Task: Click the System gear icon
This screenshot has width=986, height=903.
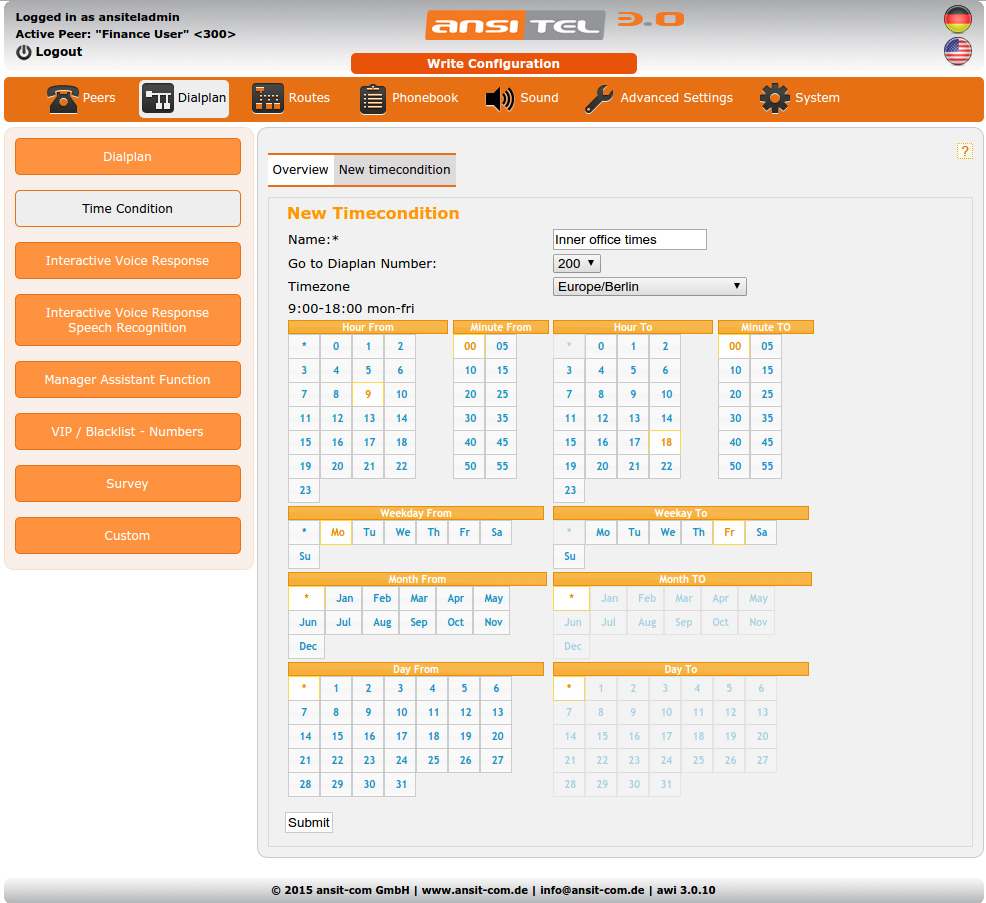Action: click(774, 99)
